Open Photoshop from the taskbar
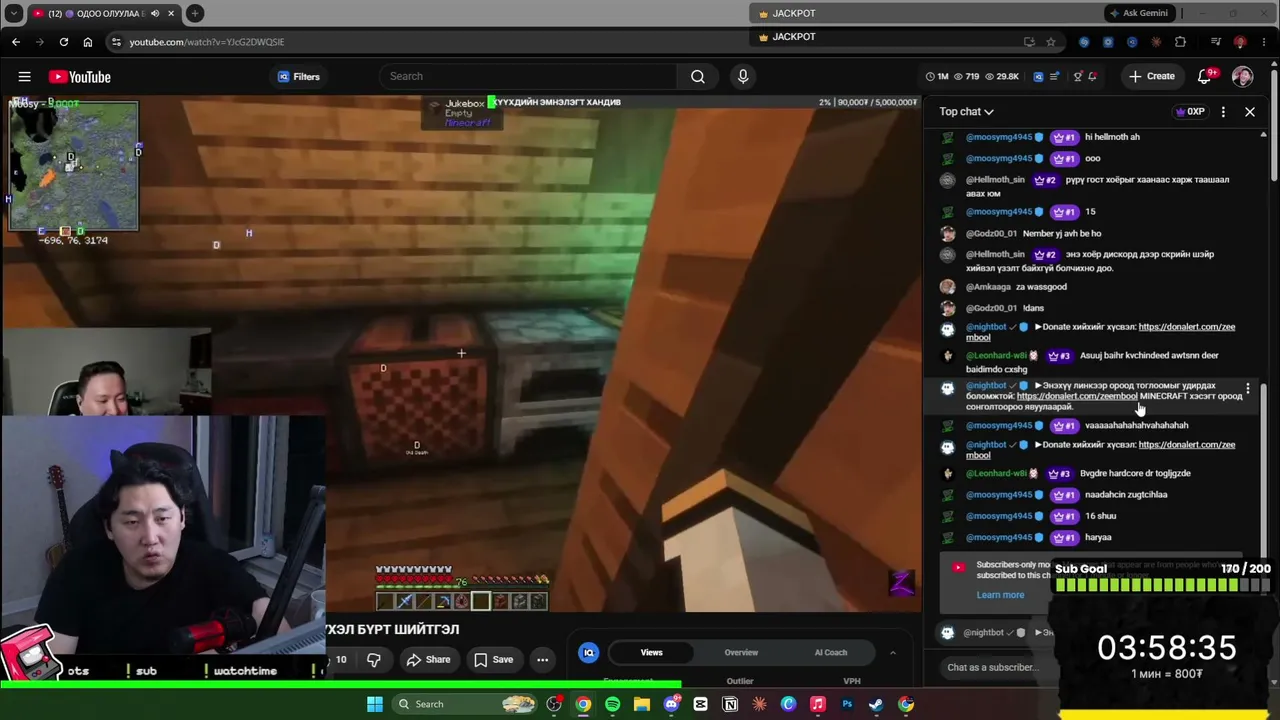1280x720 pixels. point(847,704)
